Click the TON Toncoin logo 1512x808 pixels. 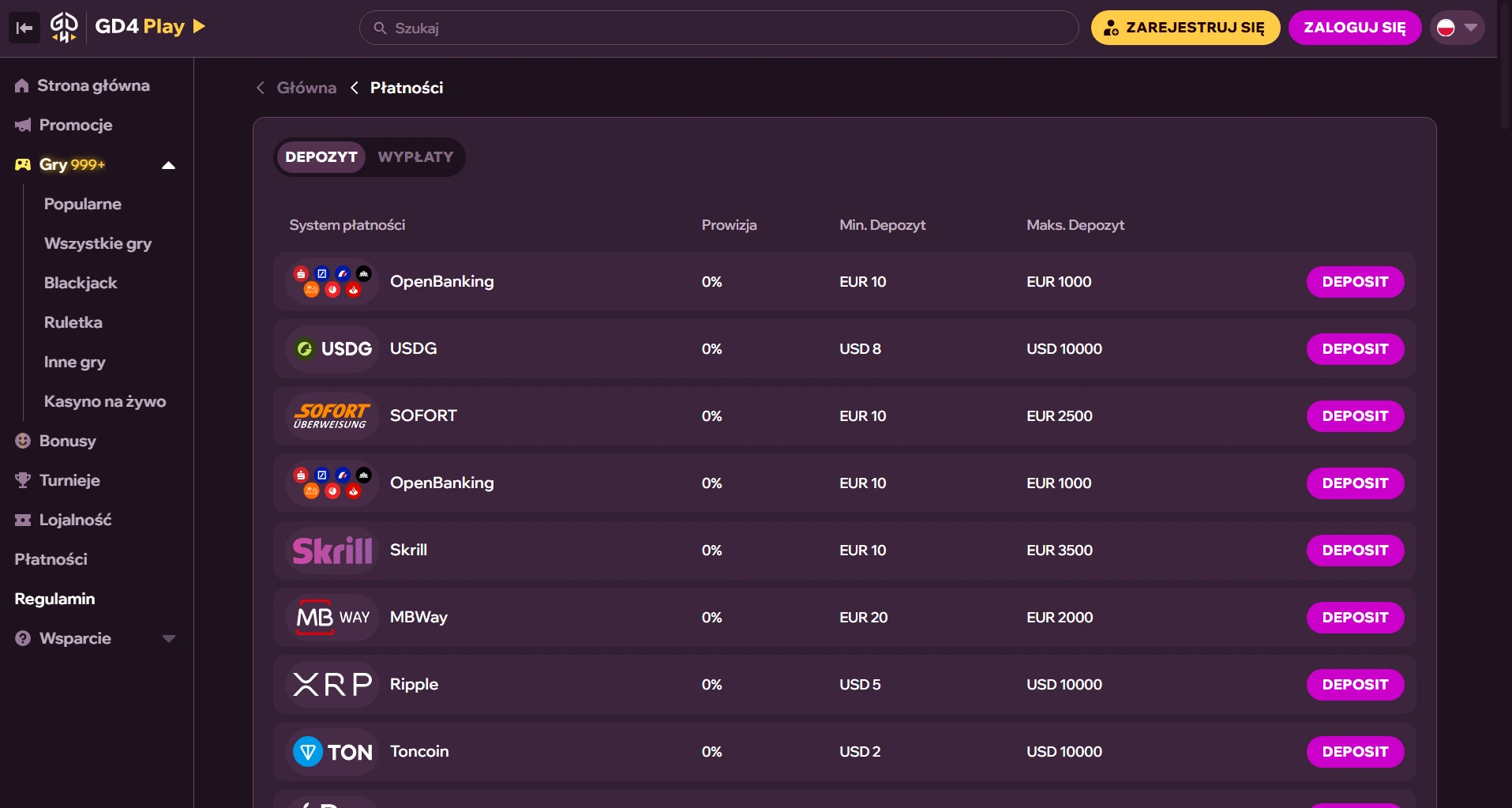coord(332,752)
